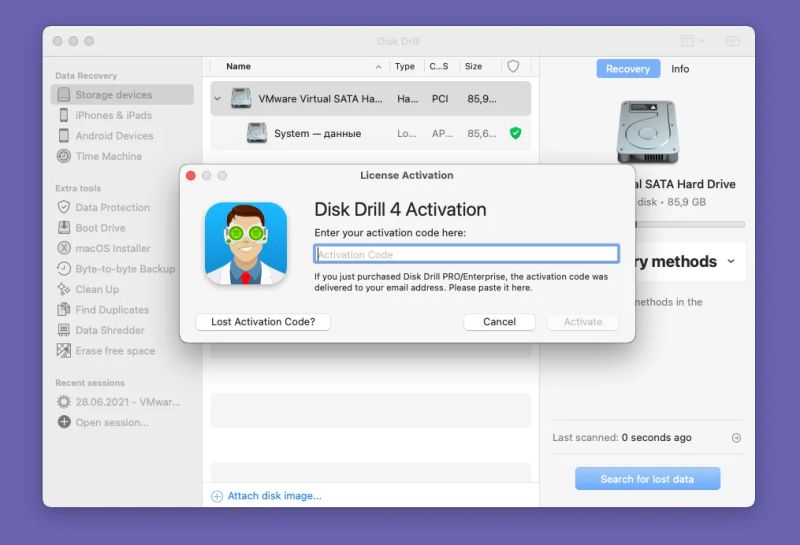Click the Disk Drill mascot icon in dialog
The width and height of the screenshot is (800, 545).
point(246,243)
